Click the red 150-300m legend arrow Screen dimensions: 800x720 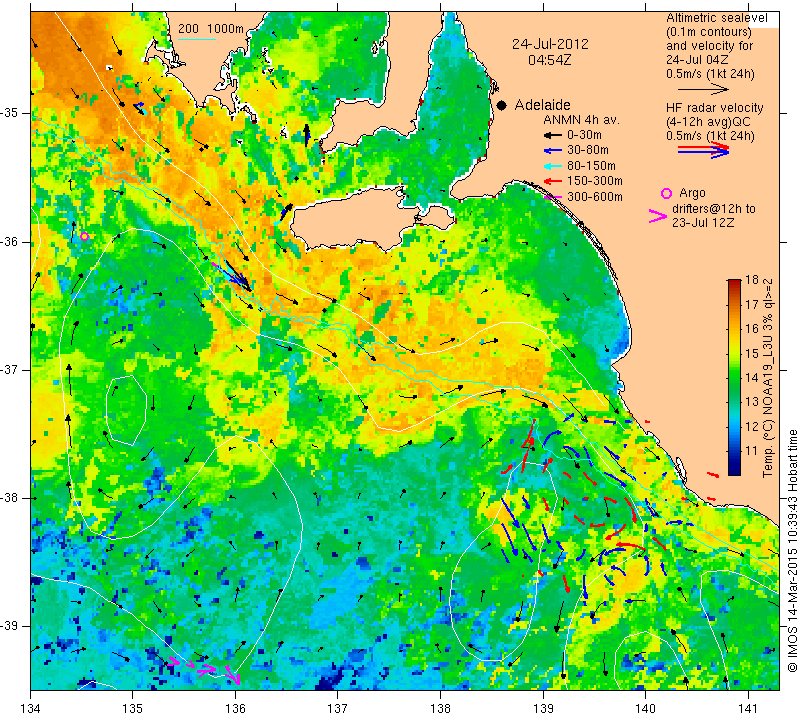click(x=552, y=181)
